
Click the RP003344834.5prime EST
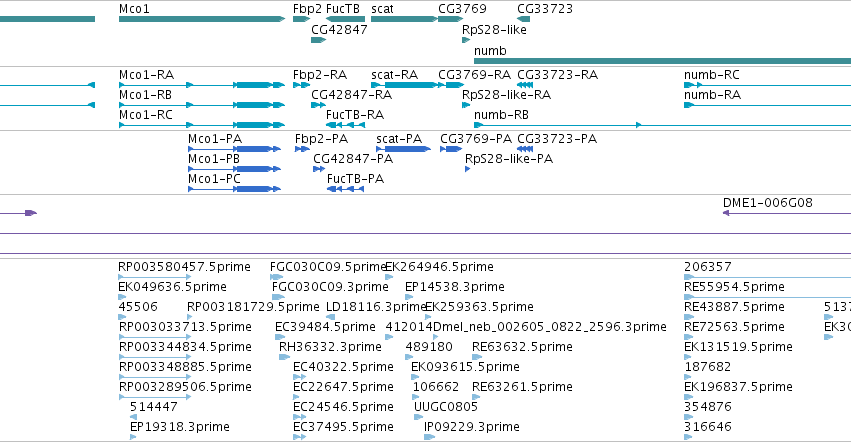[185, 346]
